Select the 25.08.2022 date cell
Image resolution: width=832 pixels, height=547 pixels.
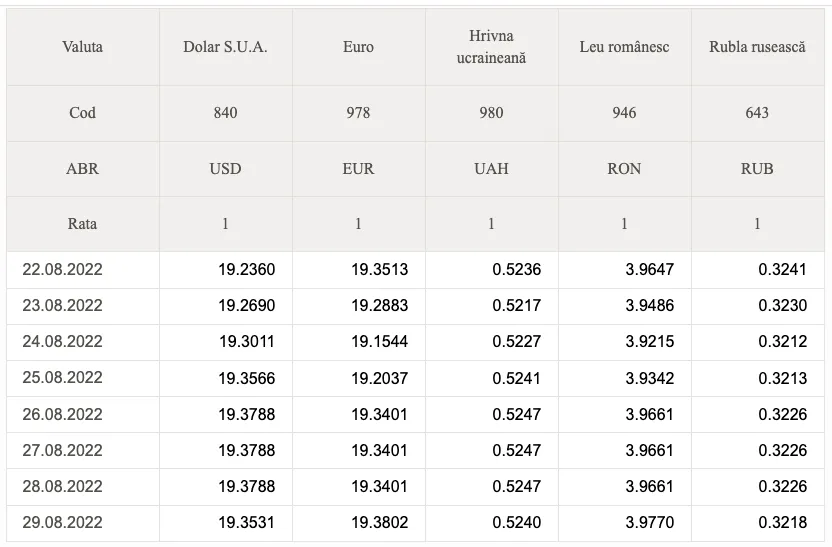83,378
